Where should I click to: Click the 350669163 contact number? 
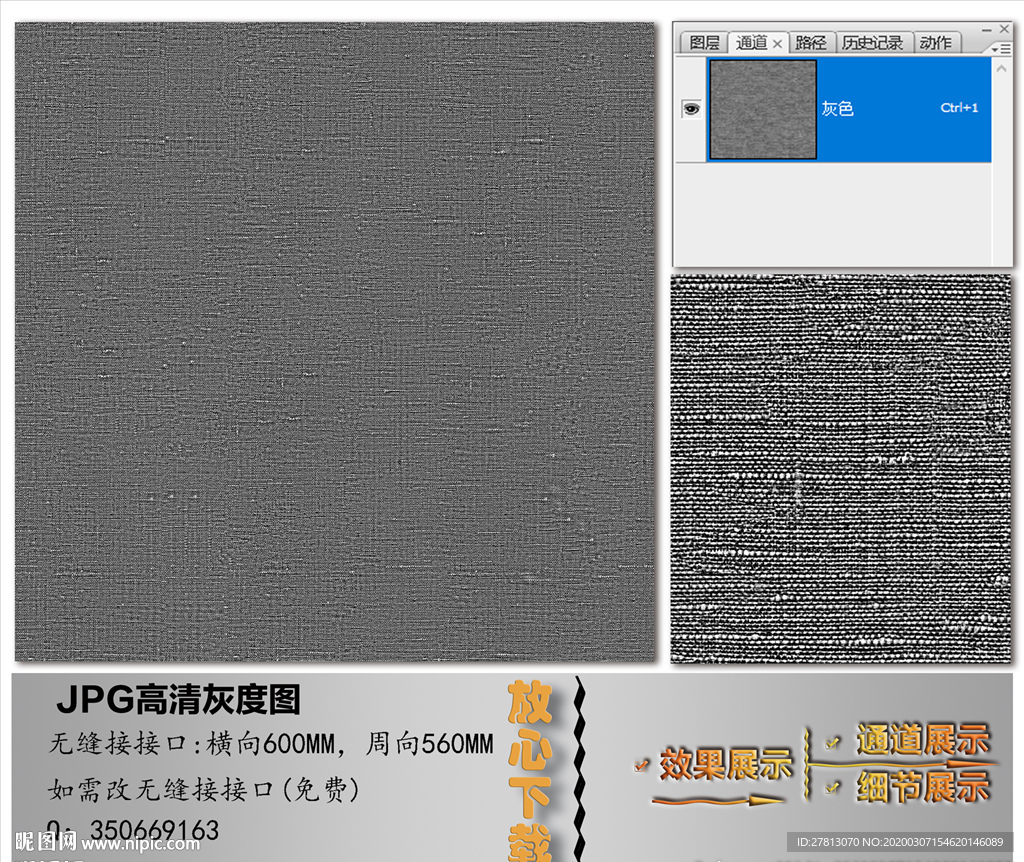click(154, 831)
